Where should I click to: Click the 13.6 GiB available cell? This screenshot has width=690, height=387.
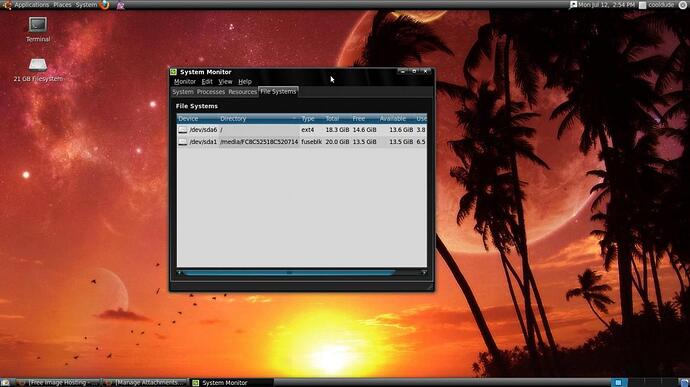(x=401, y=130)
